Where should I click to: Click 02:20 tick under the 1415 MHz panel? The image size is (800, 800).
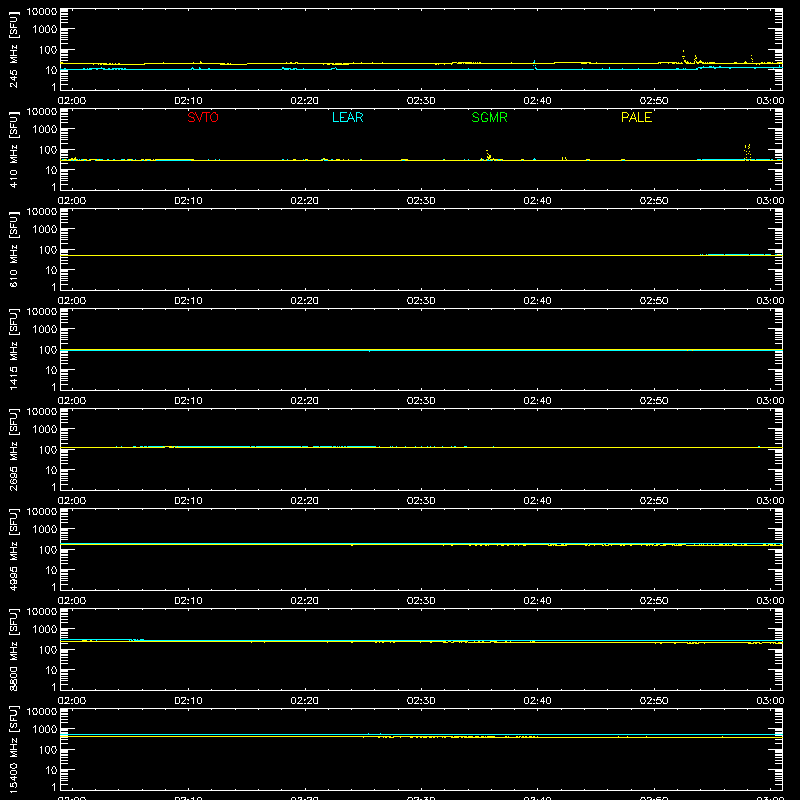(305, 401)
